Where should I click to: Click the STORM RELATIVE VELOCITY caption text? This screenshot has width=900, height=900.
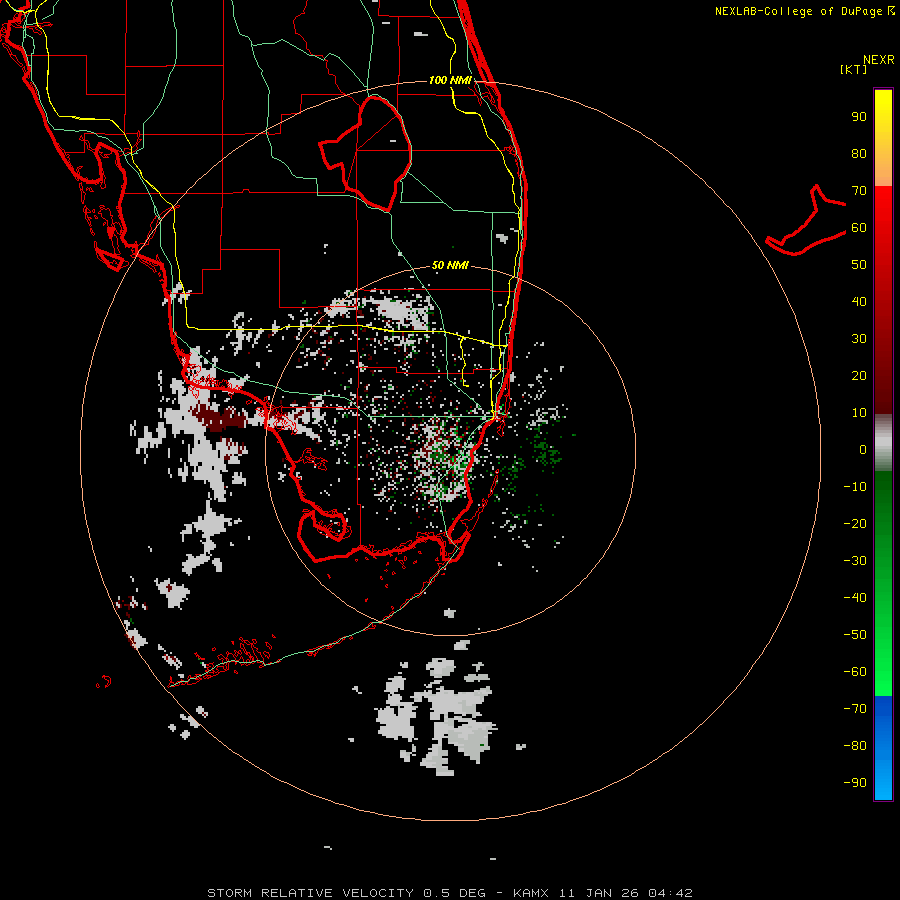(x=310, y=893)
